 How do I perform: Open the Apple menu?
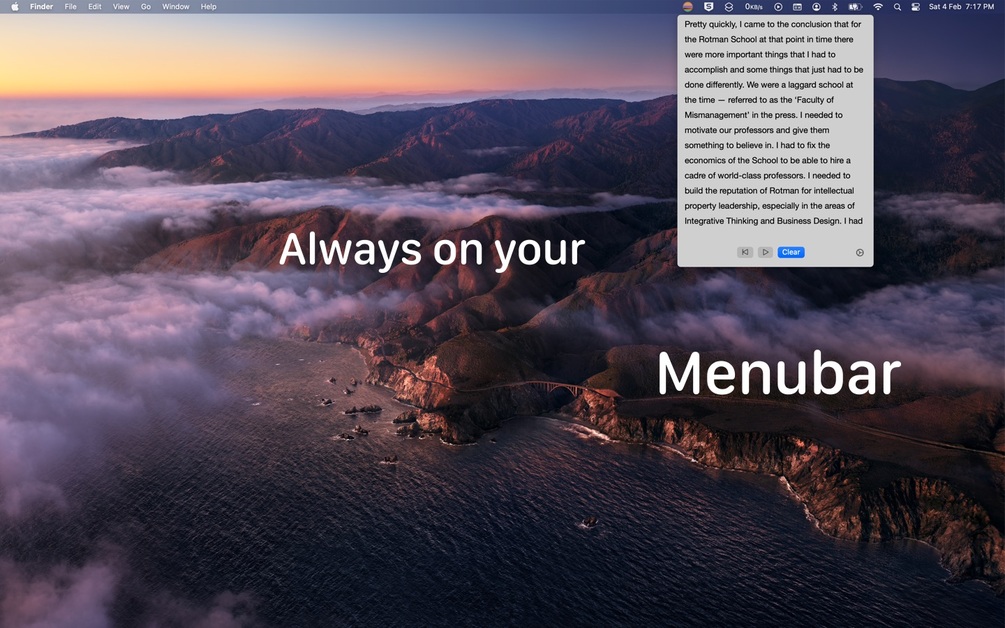[14, 6]
